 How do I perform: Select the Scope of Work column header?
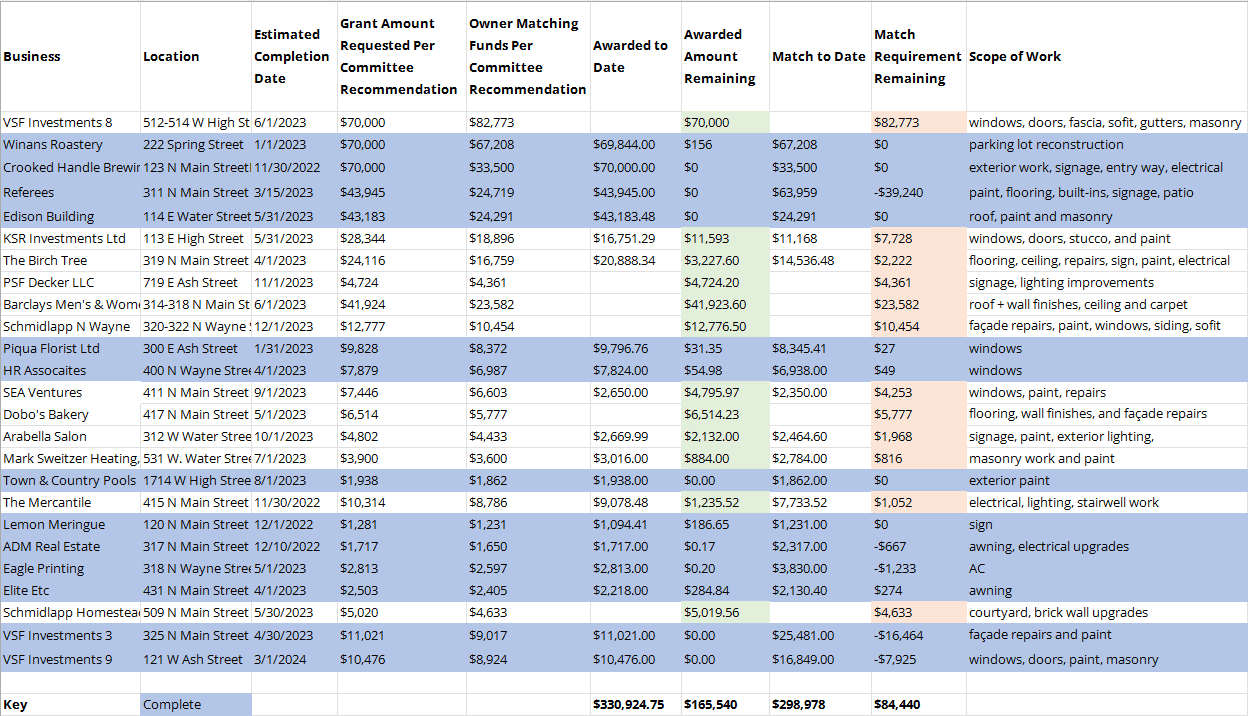click(x=1015, y=57)
